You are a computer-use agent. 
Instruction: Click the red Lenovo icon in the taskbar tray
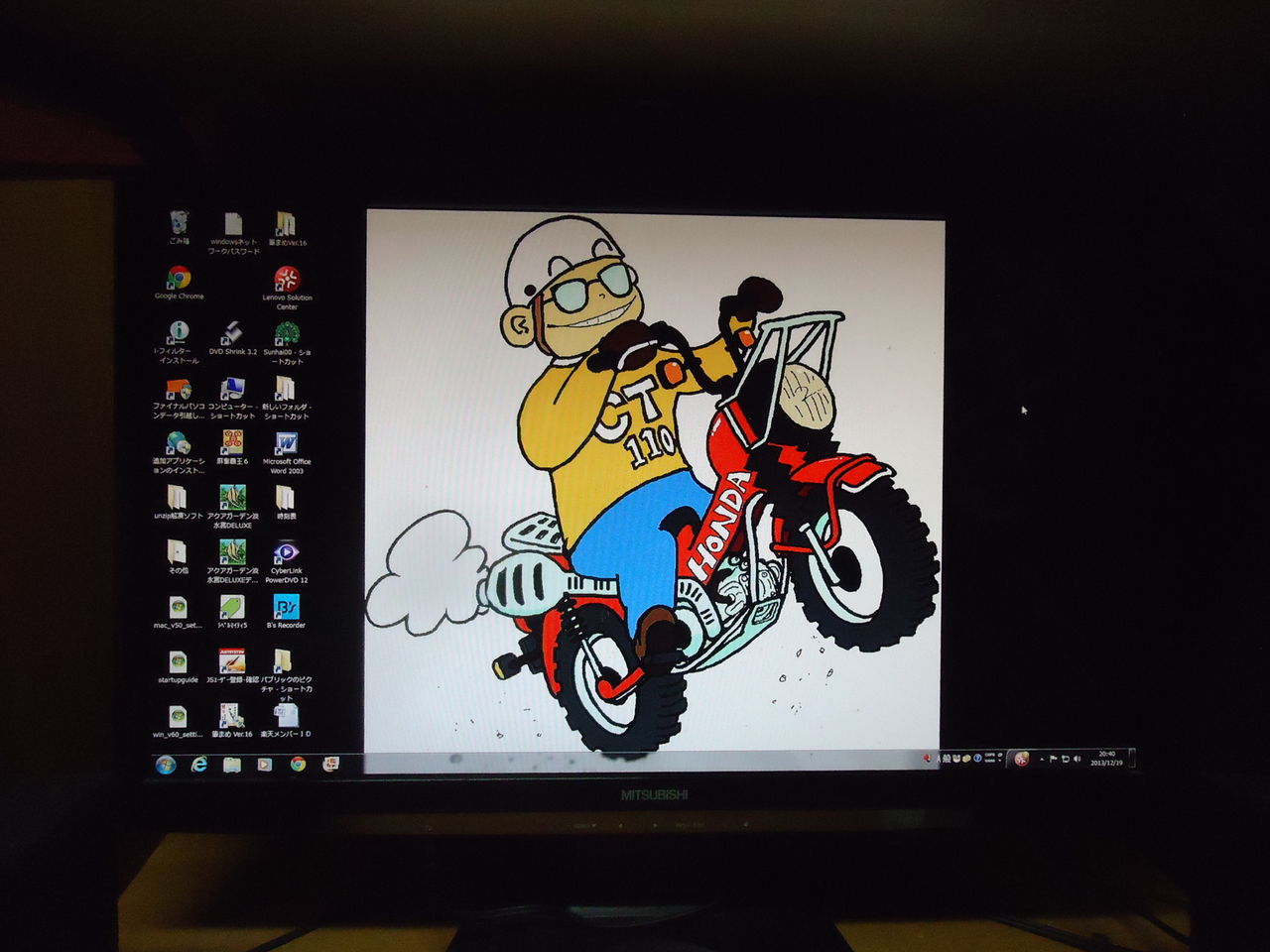(x=1021, y=759)
